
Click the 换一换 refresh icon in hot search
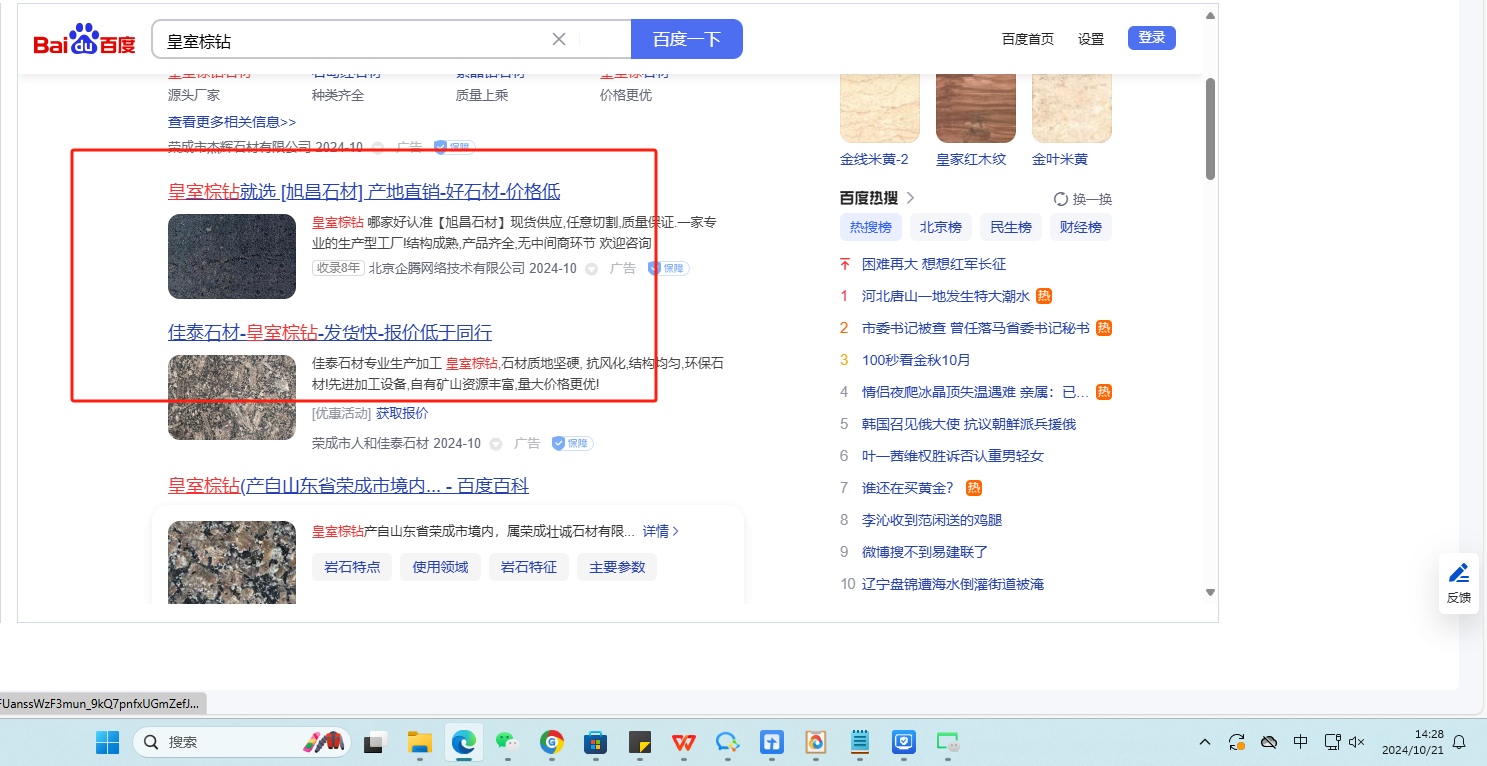(1062, 199)
